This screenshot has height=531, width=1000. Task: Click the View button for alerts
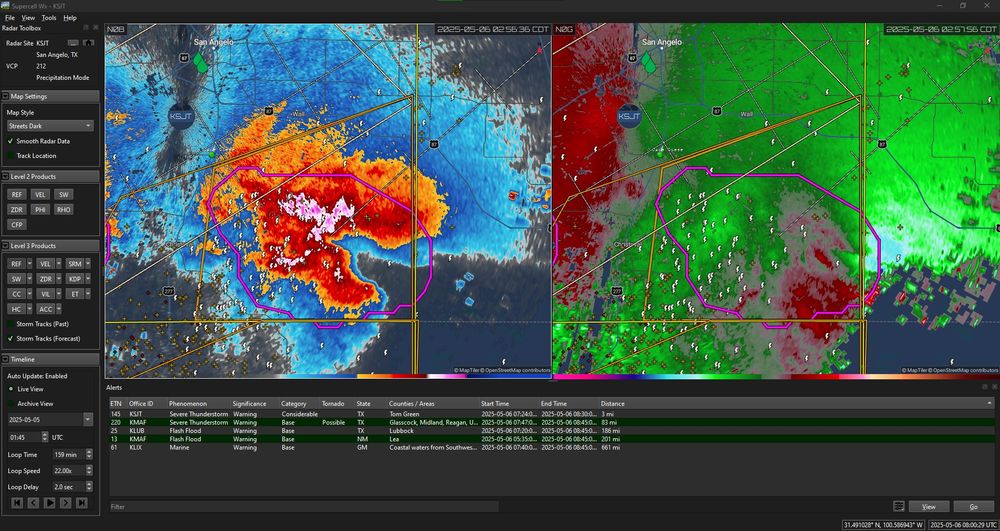point(929,507)
